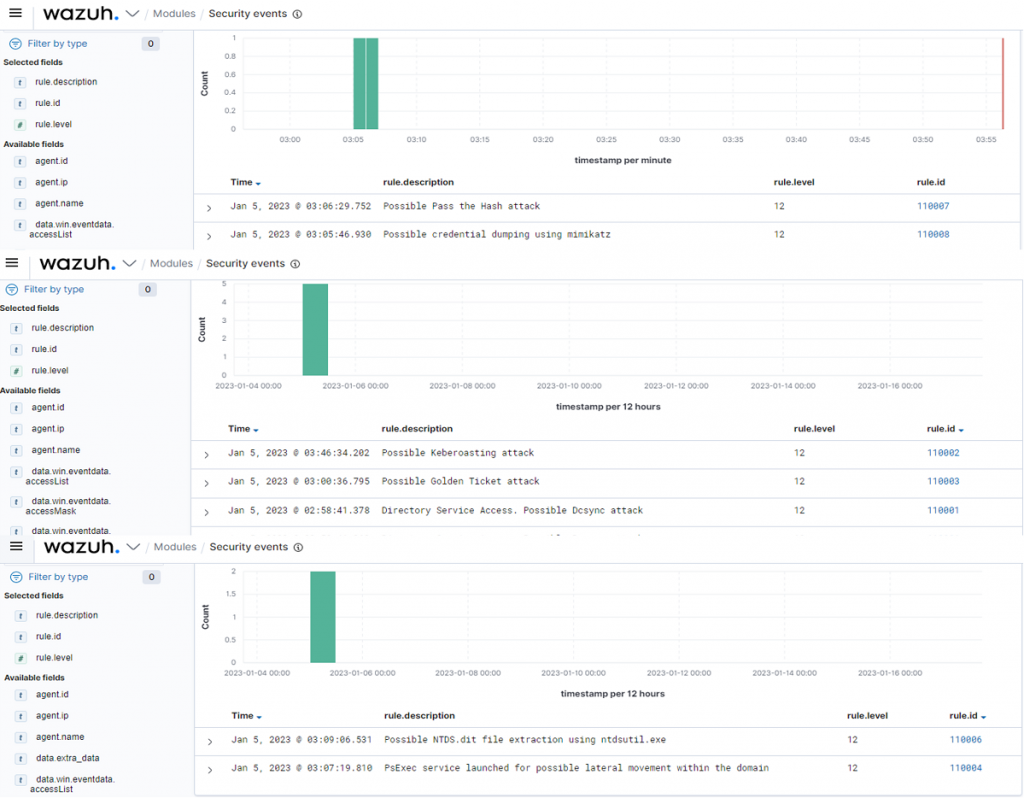The height and width of the screenshot is (798, 1024).
Task: Open rule ID 110007 link
Action: click(x=933, y=206)
